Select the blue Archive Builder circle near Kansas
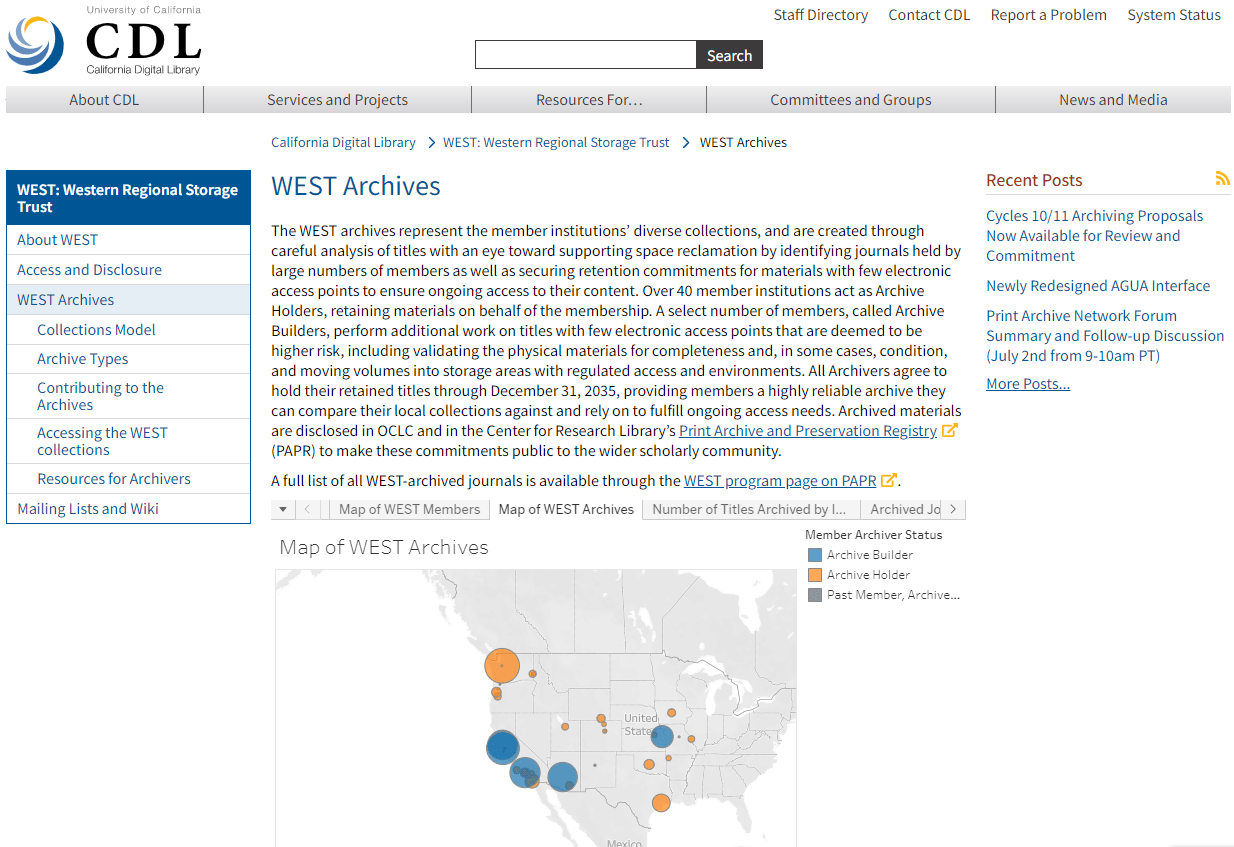Image resolution: width=1234 pixels, height=847 pixels. tap(662, 737)
